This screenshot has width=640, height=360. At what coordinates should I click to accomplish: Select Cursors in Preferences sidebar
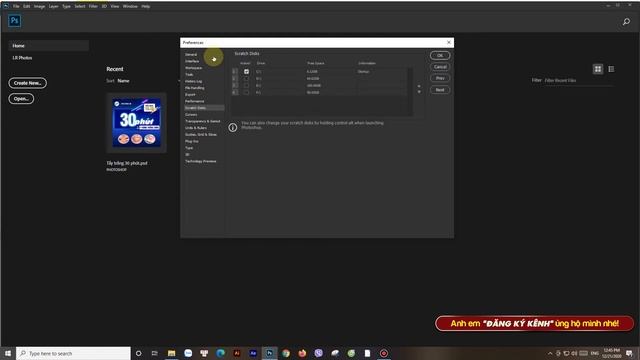[191, 115]
